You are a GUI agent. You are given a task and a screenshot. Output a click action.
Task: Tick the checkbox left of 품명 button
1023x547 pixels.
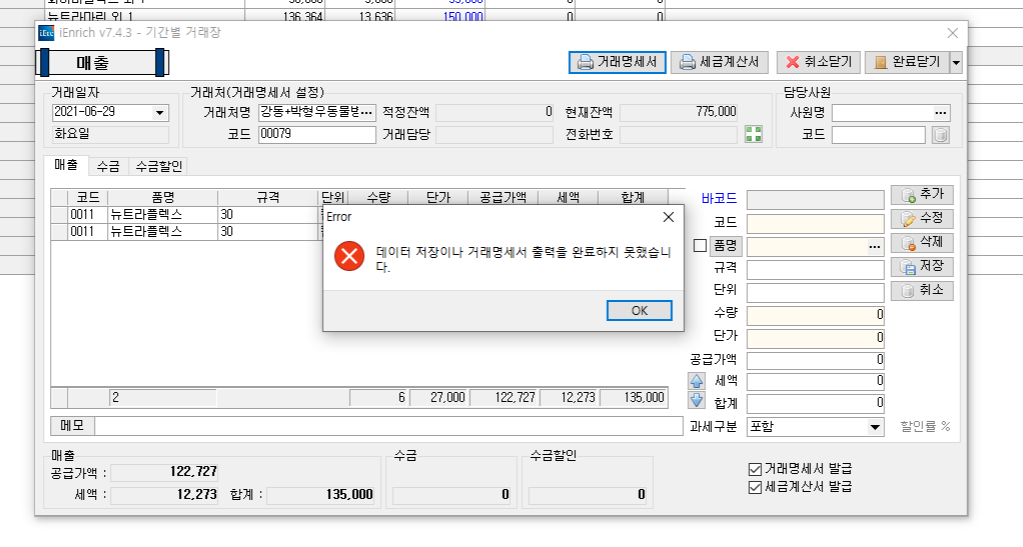699,246
